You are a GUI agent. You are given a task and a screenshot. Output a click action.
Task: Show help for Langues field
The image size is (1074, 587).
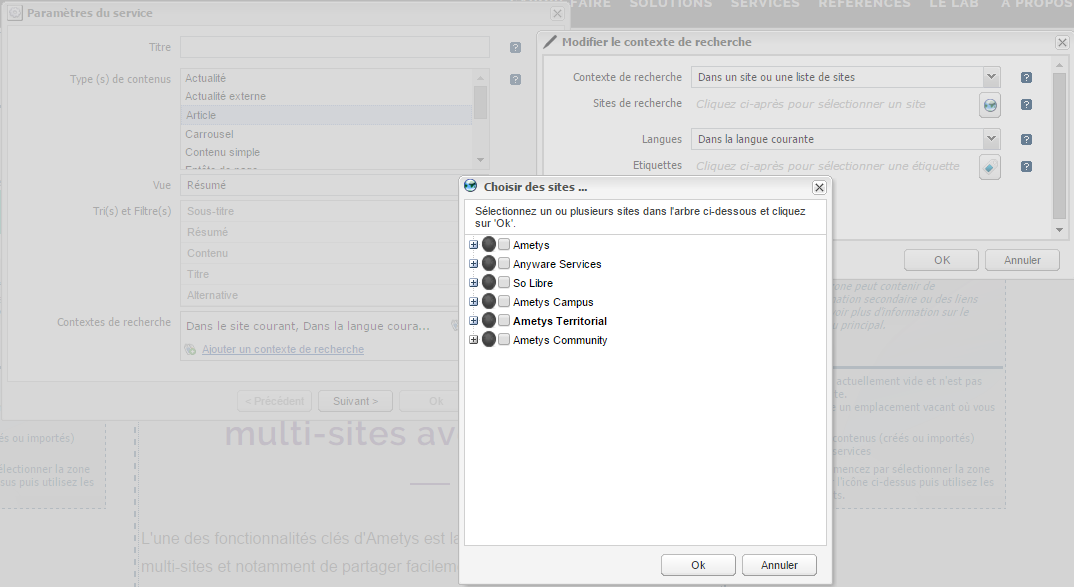click(x=1026, y=139)
